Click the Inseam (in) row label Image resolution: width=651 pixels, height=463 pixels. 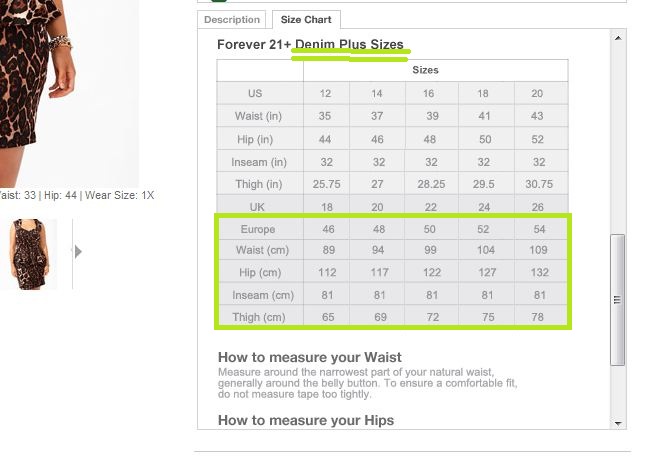pos(259,162)
